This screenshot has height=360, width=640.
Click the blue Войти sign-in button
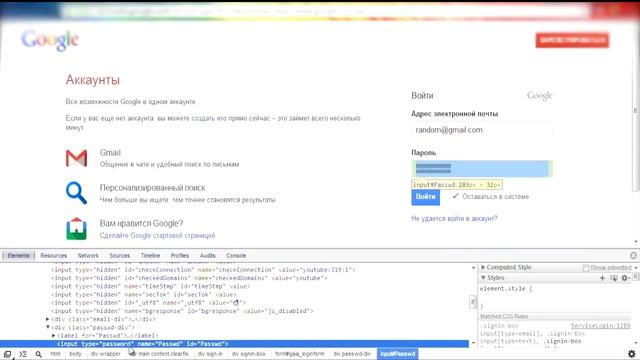(425, 197)
